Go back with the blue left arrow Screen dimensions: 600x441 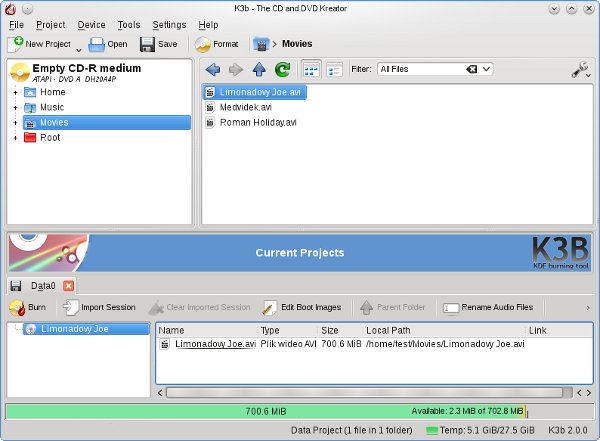213,70
